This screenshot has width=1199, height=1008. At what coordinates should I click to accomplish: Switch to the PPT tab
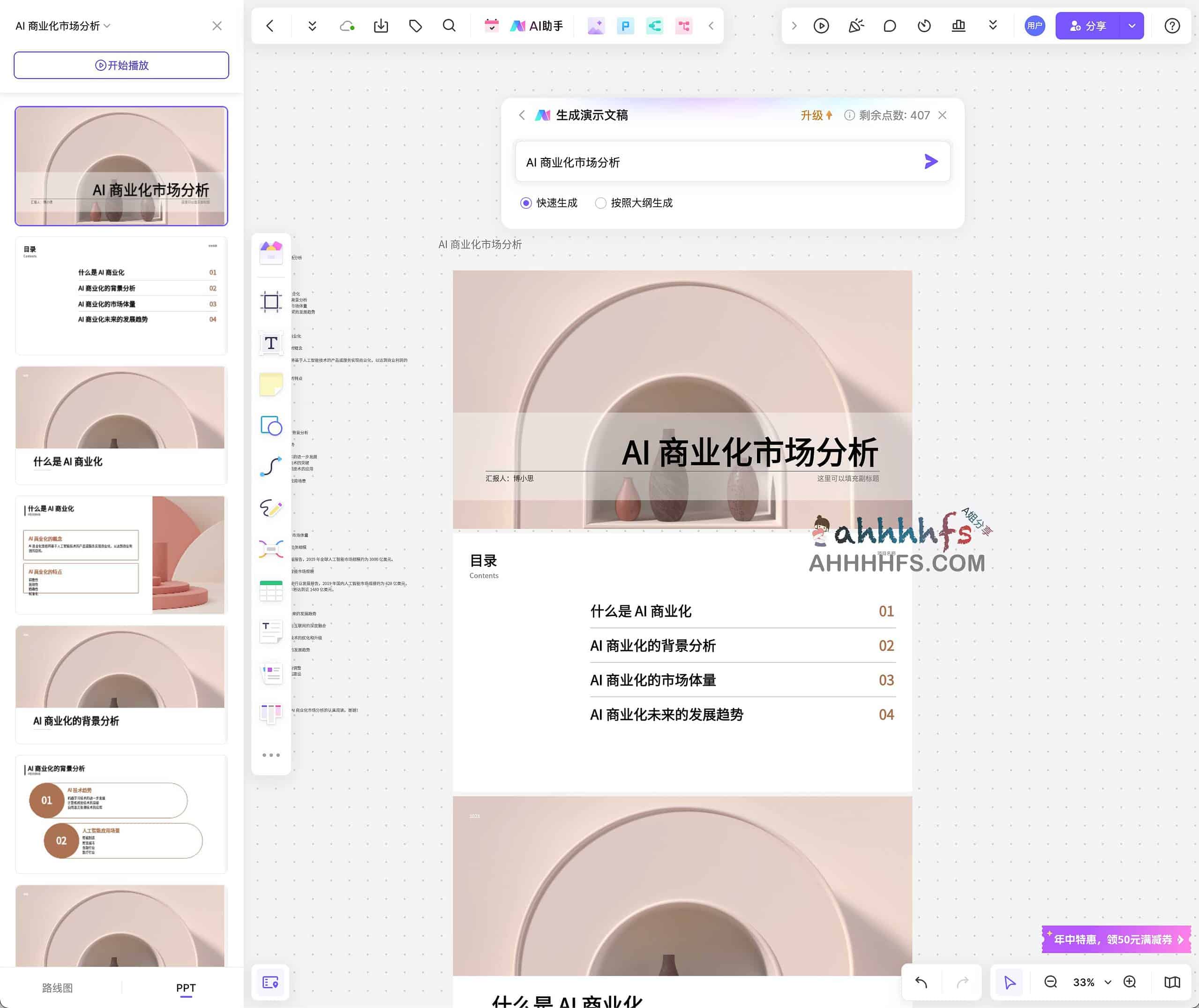click(x=186, y=987)
